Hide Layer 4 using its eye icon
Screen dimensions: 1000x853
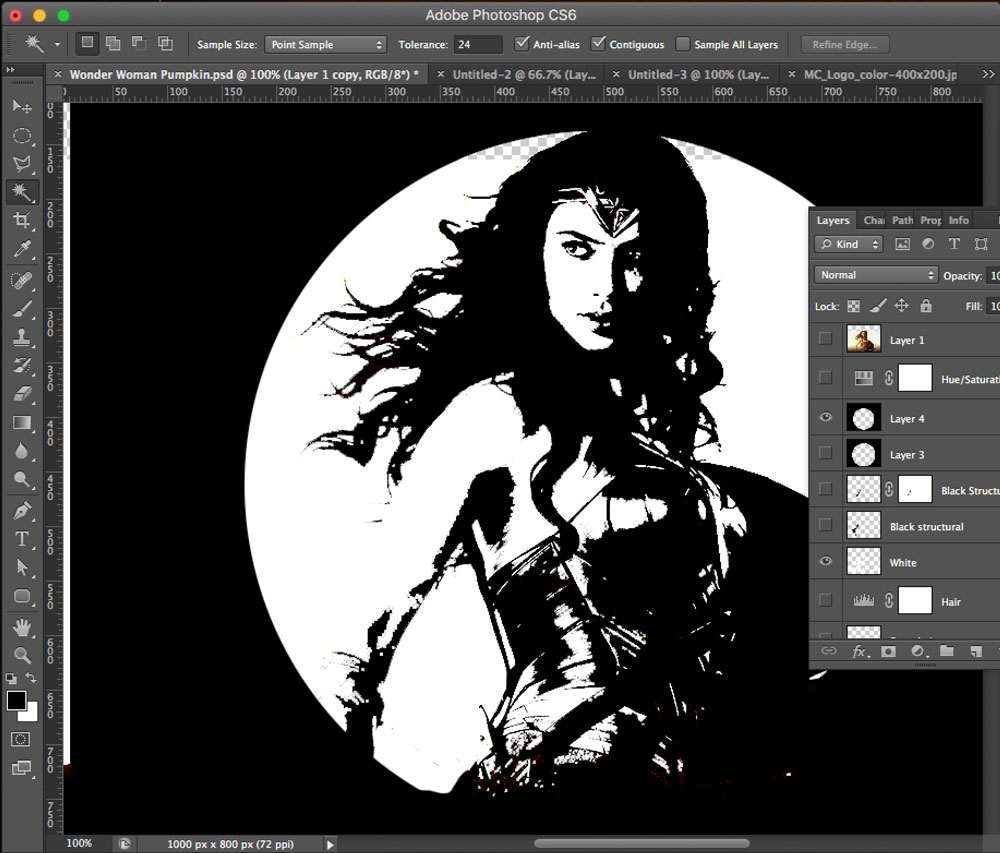coord(825,418)
